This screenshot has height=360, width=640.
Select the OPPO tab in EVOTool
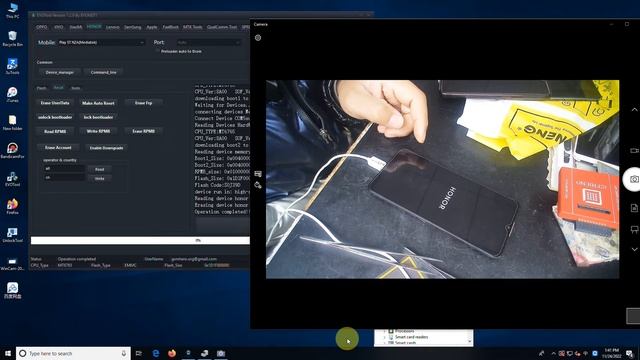tap(42, 27)
